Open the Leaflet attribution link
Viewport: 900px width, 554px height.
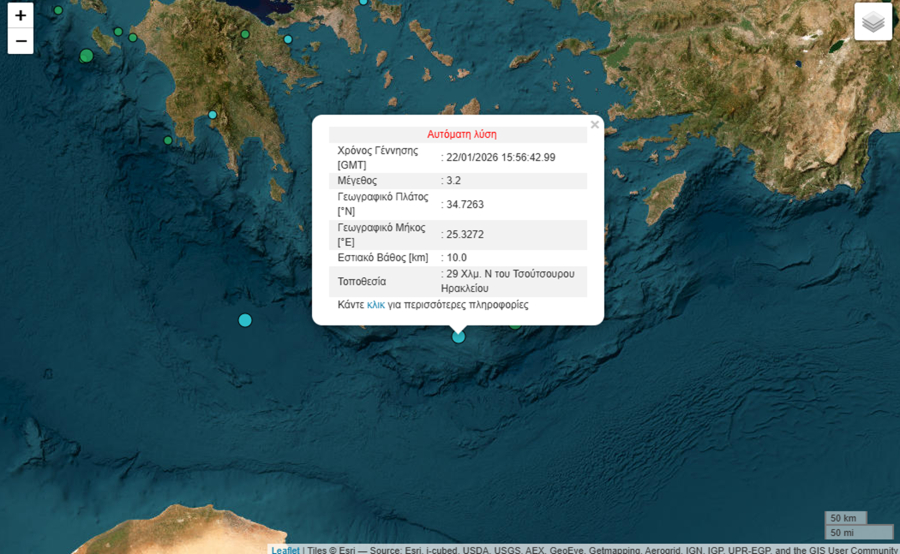[285, 549]
